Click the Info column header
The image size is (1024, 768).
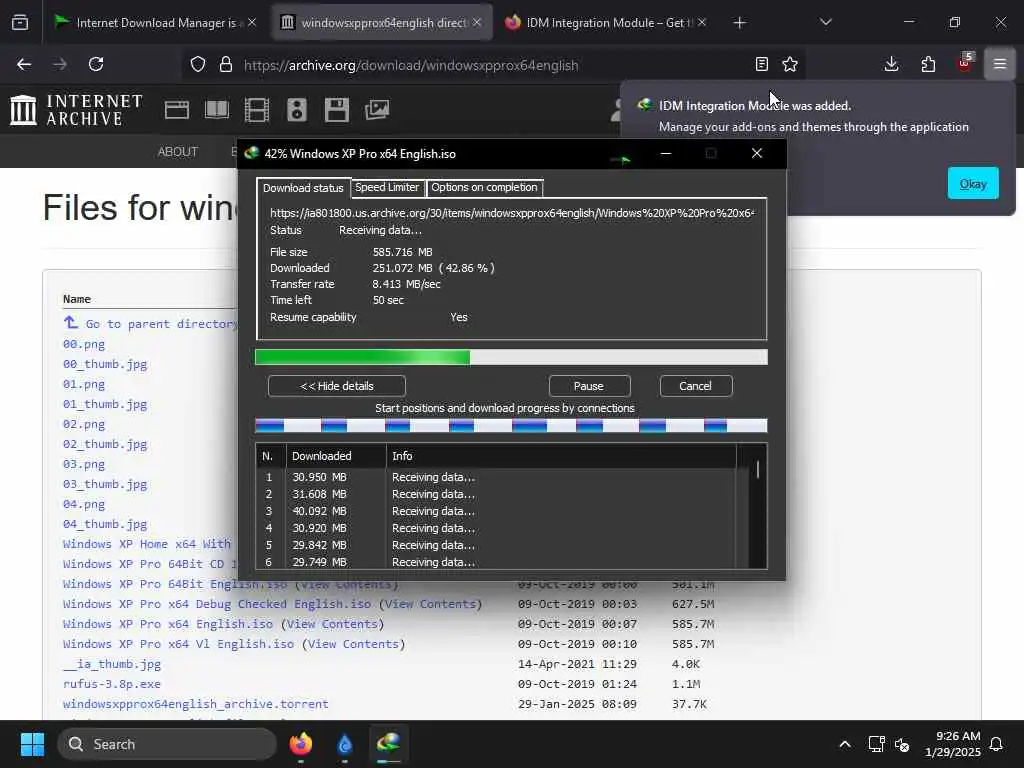pos(561,456)
